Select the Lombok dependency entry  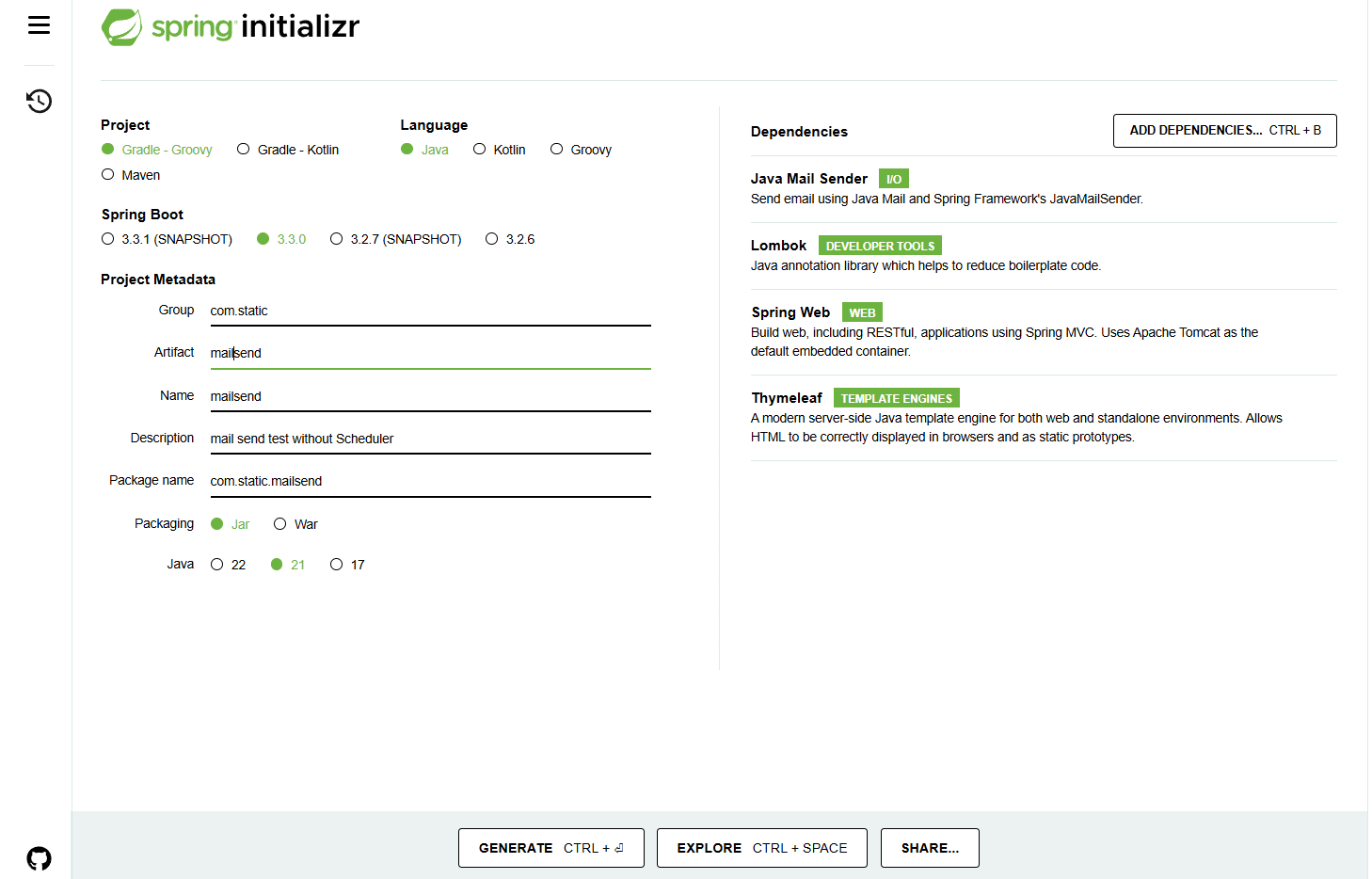1044,255
